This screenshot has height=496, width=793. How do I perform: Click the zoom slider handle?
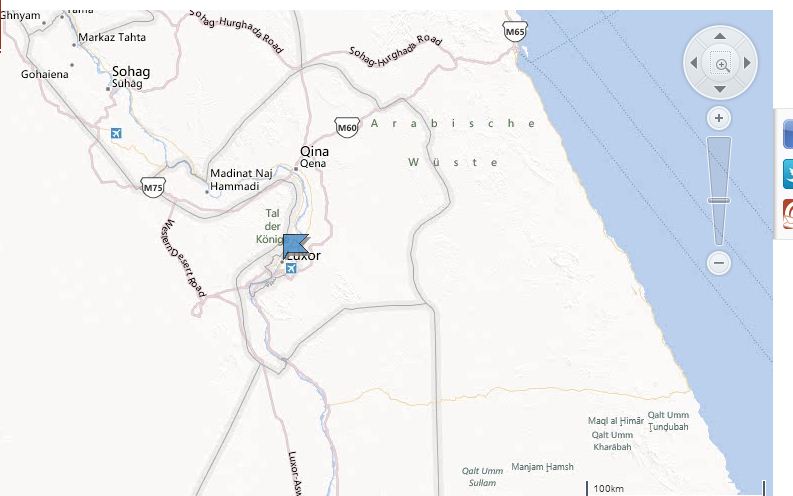click(719, 201)
